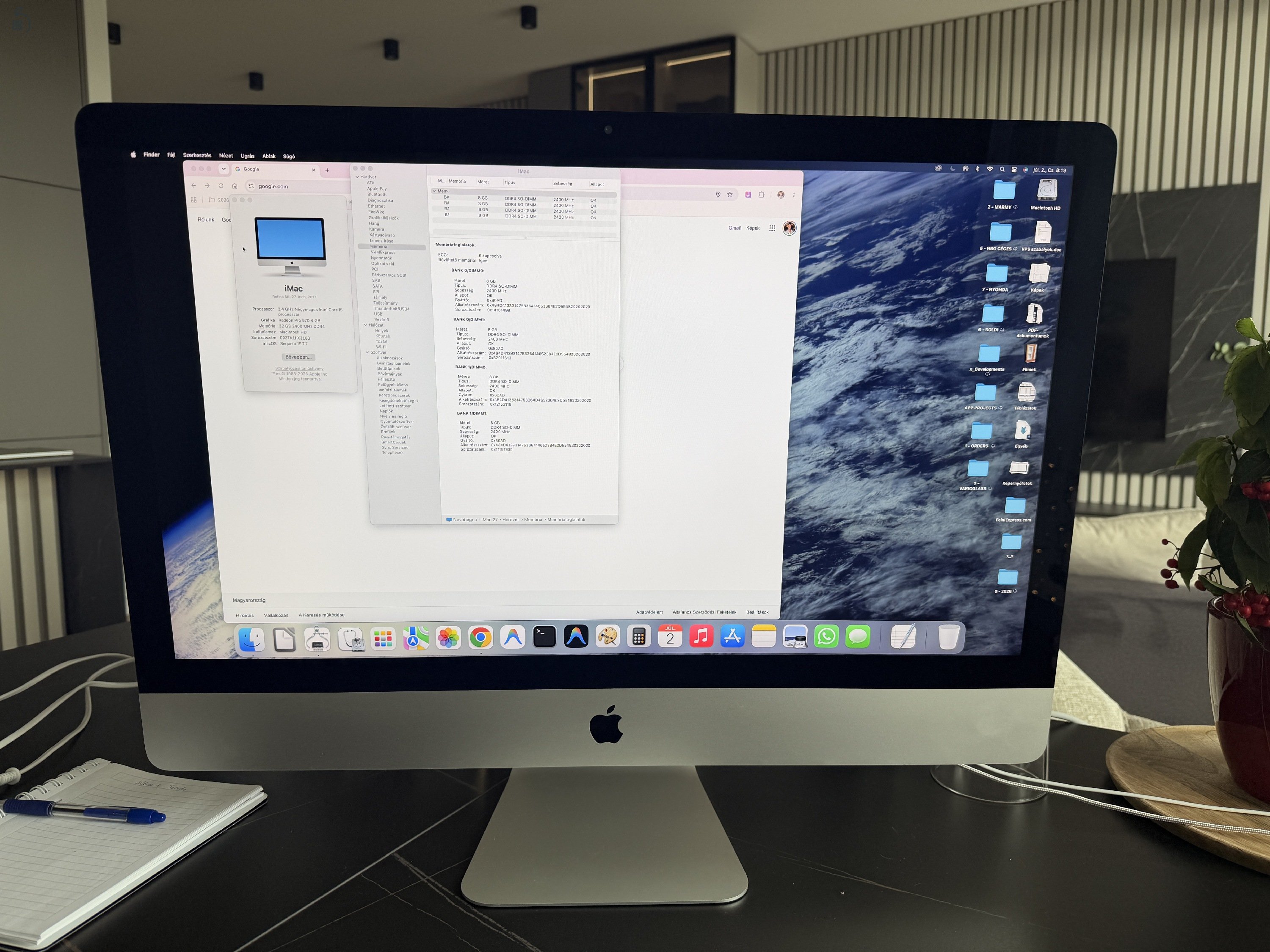The image size is (1270, 952).
Task: Open the Súgó menu
Action: (x=289, y=156)
